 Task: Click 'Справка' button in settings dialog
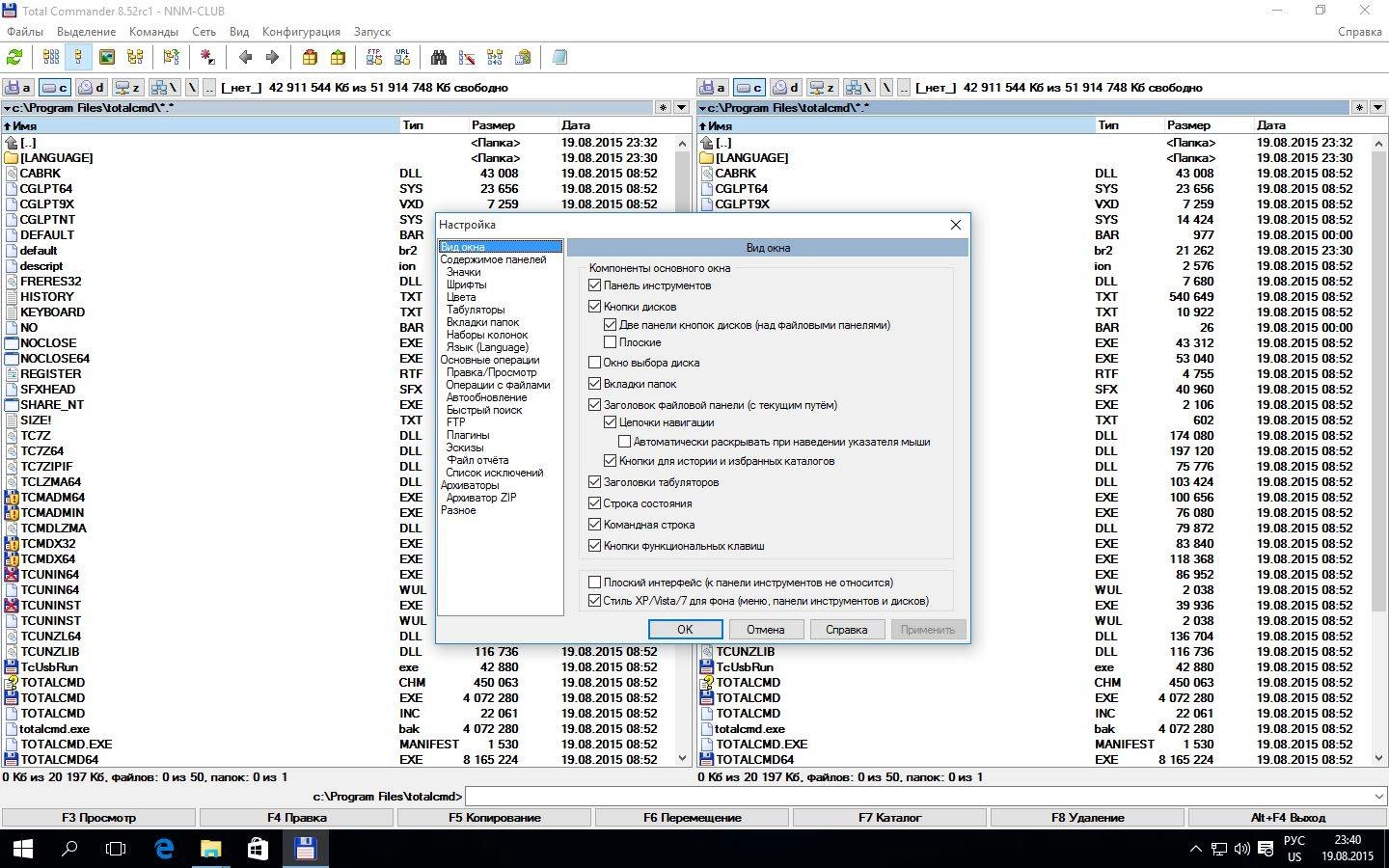click(846, 630)
